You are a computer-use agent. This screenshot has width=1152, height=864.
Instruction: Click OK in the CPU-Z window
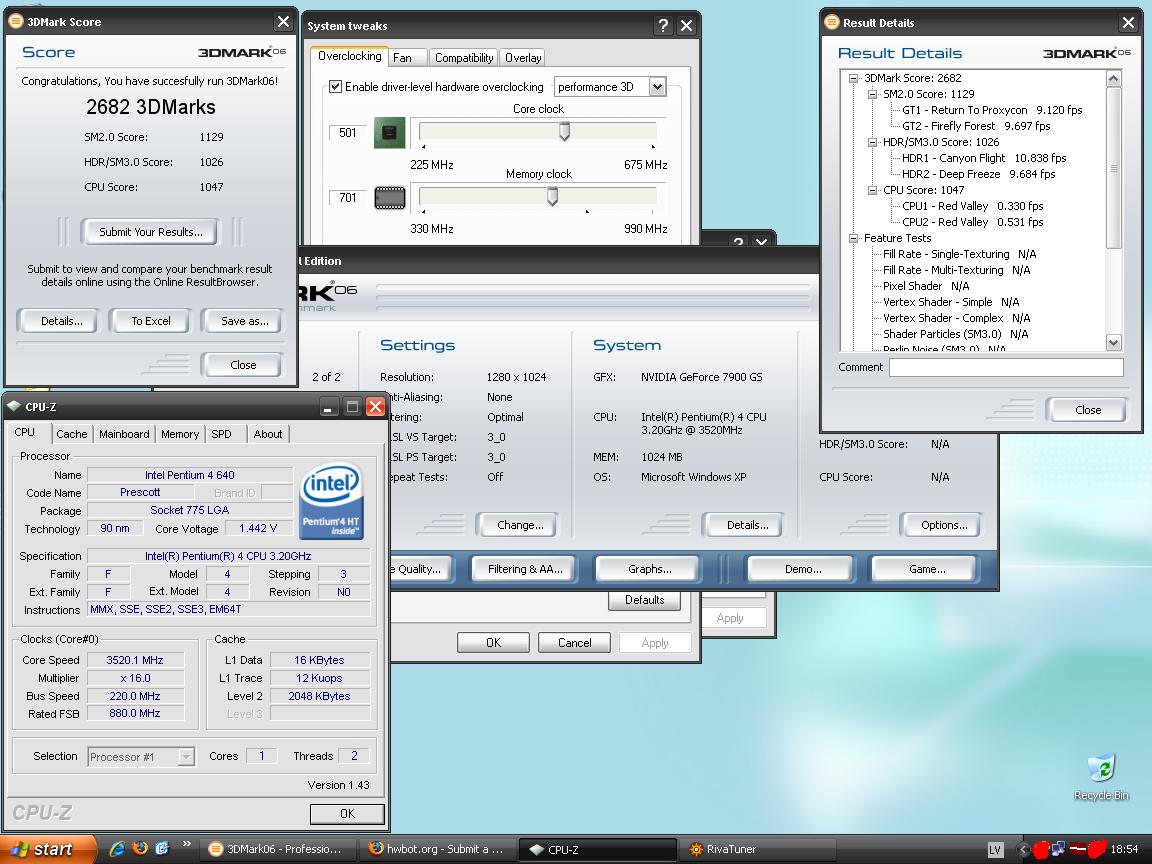pos(348,814)
